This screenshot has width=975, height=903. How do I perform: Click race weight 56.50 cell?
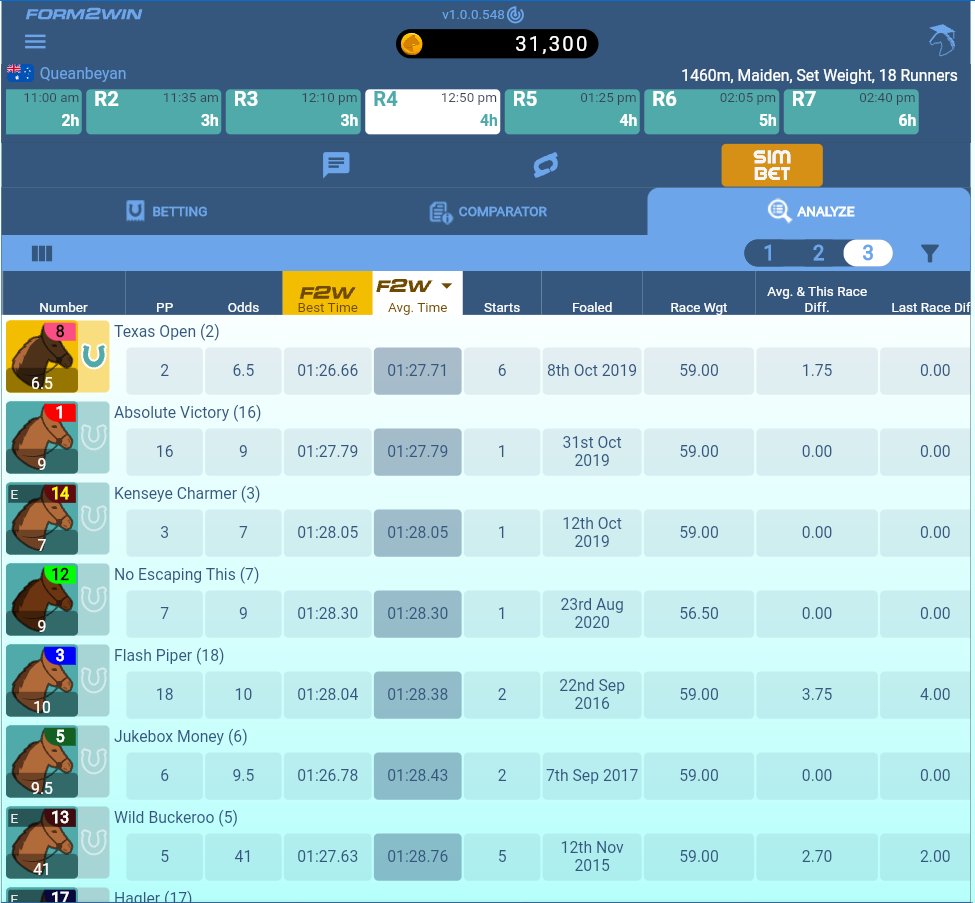[x=699, y=614]
